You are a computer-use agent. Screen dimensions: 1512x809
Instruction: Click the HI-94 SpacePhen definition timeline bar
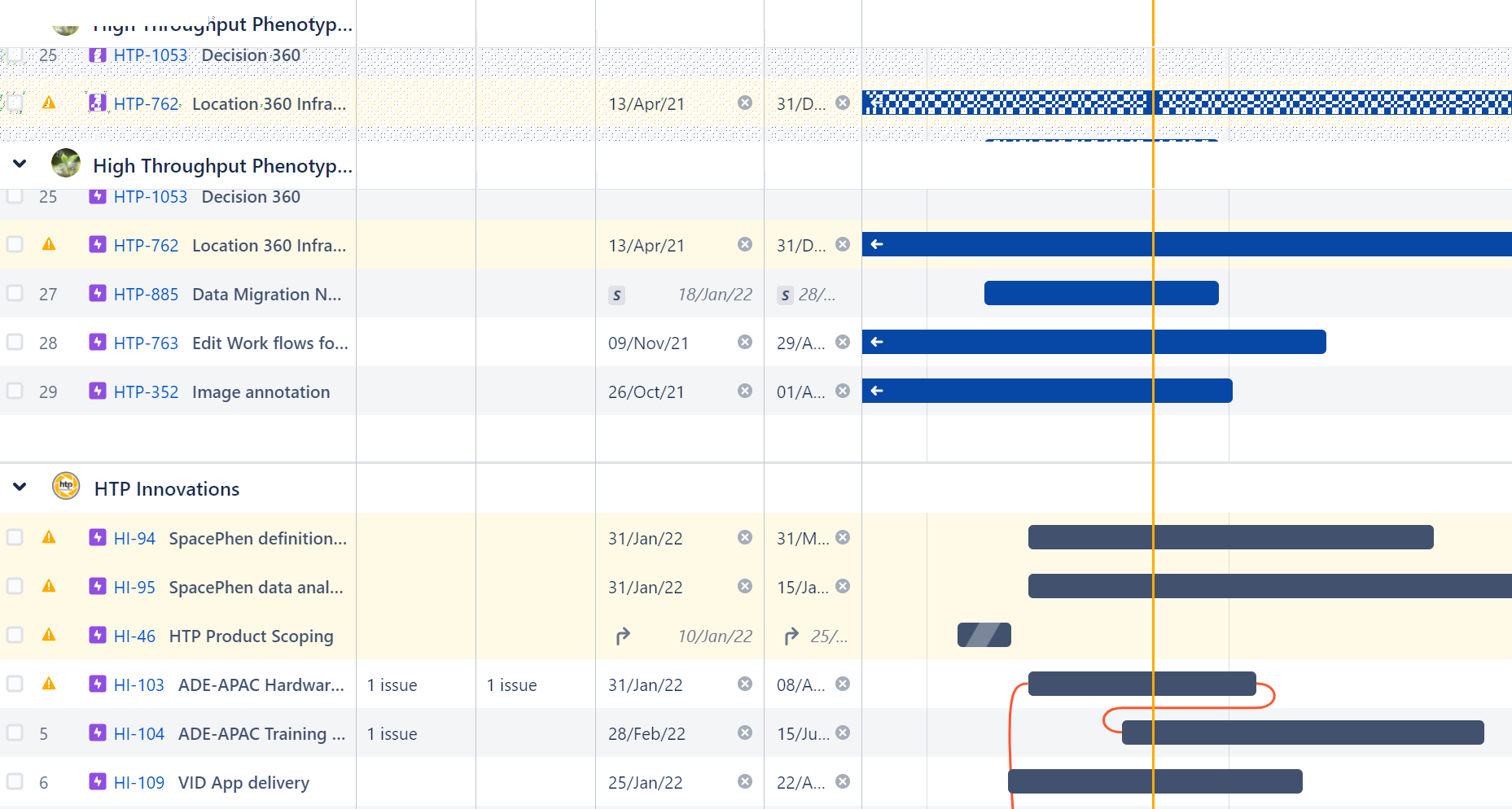point(1230,537)
